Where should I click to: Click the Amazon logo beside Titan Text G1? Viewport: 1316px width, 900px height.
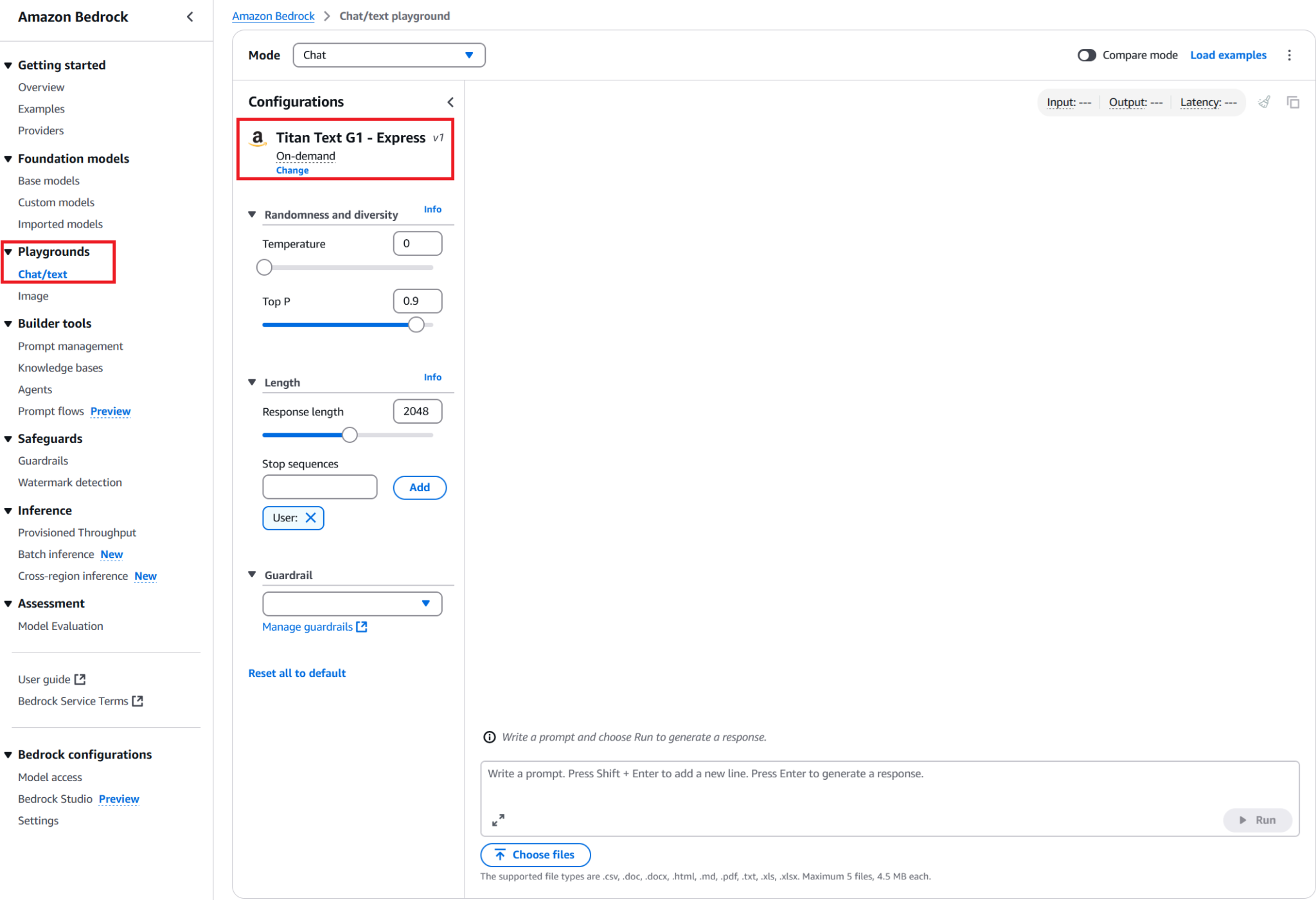pyautogui.click(x=257, y=139)
